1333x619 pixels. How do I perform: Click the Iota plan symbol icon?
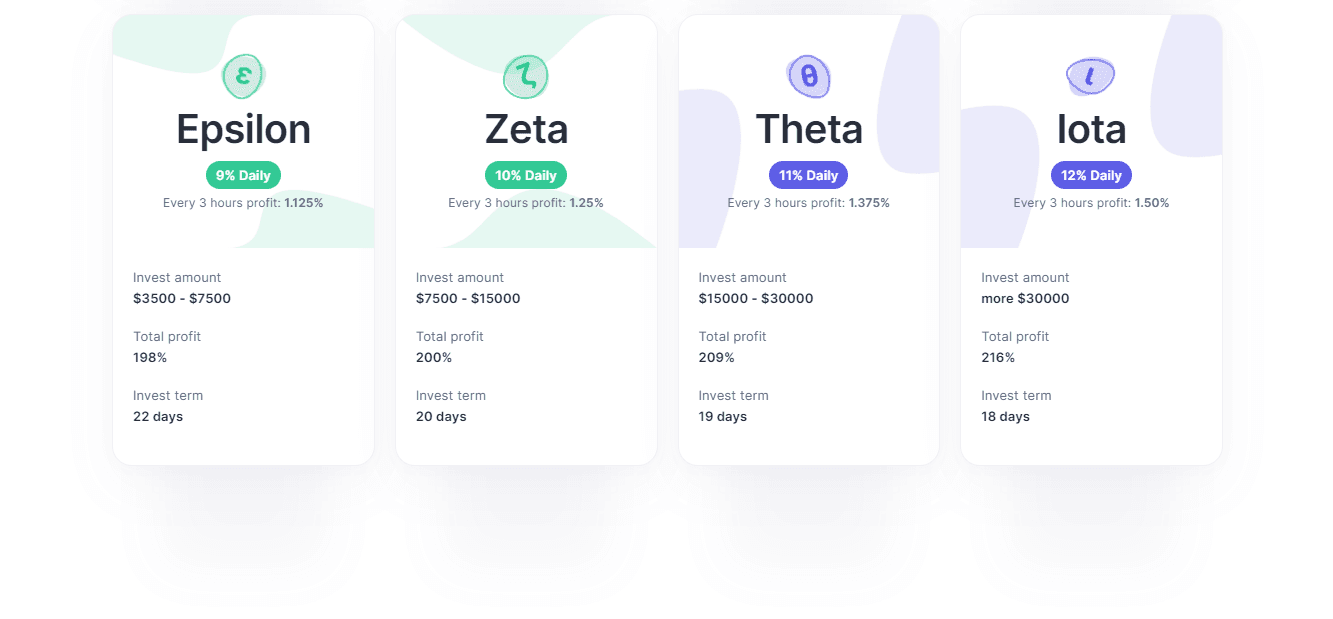1090,76
